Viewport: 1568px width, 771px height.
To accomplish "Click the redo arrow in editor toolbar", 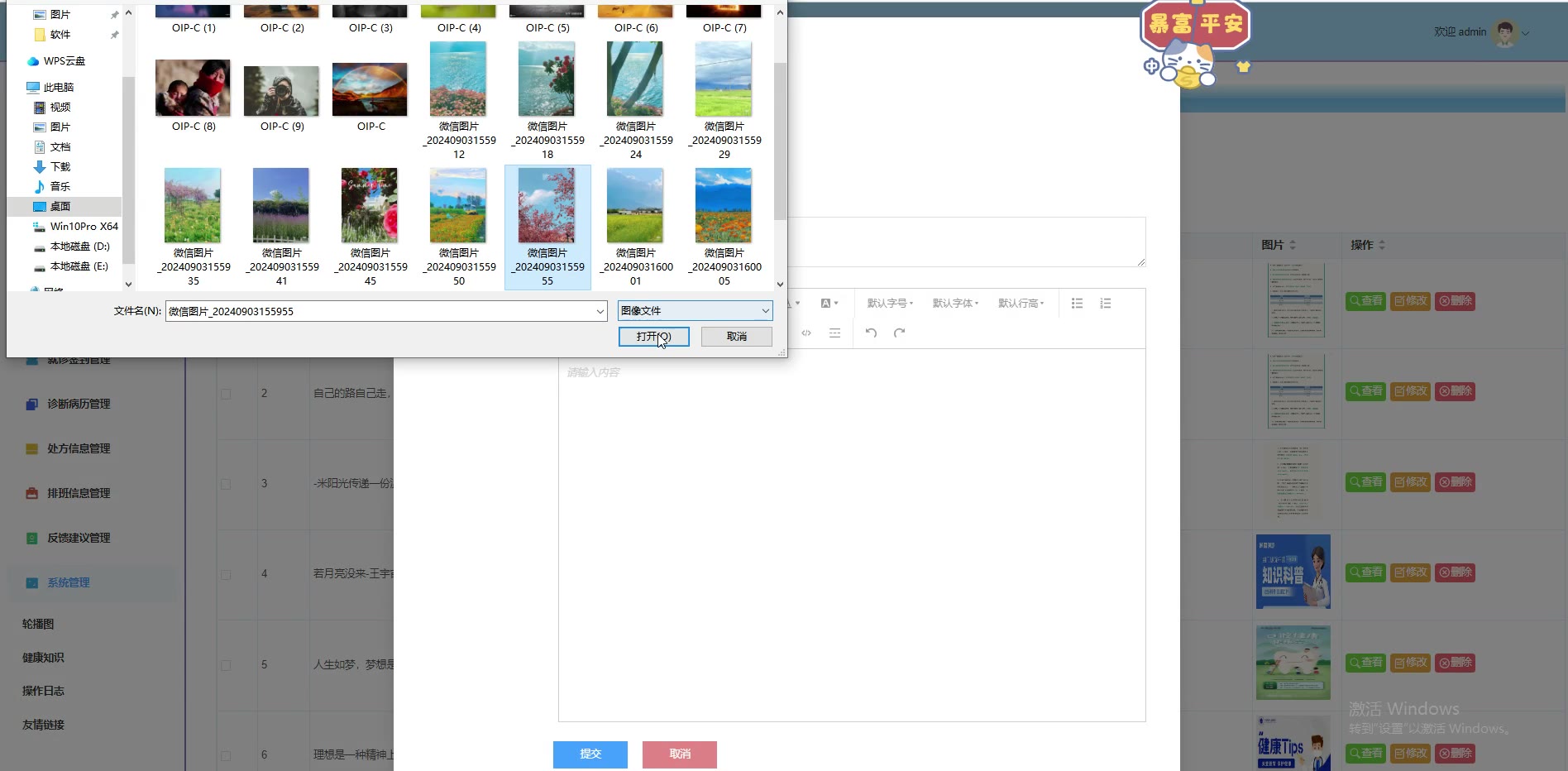I will tap(900, 333).
